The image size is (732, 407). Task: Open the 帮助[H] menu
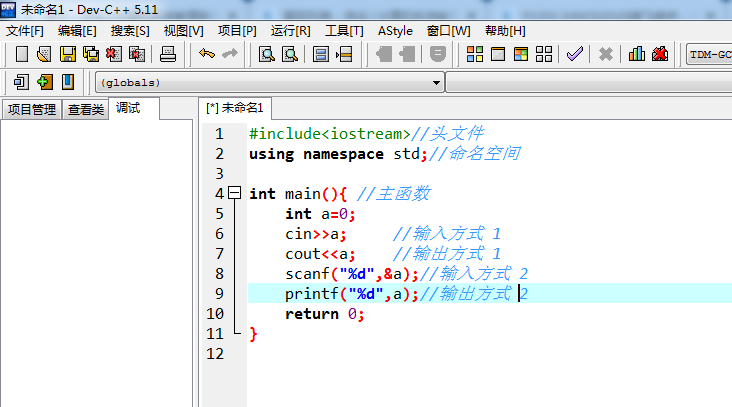tap(505, 31)
